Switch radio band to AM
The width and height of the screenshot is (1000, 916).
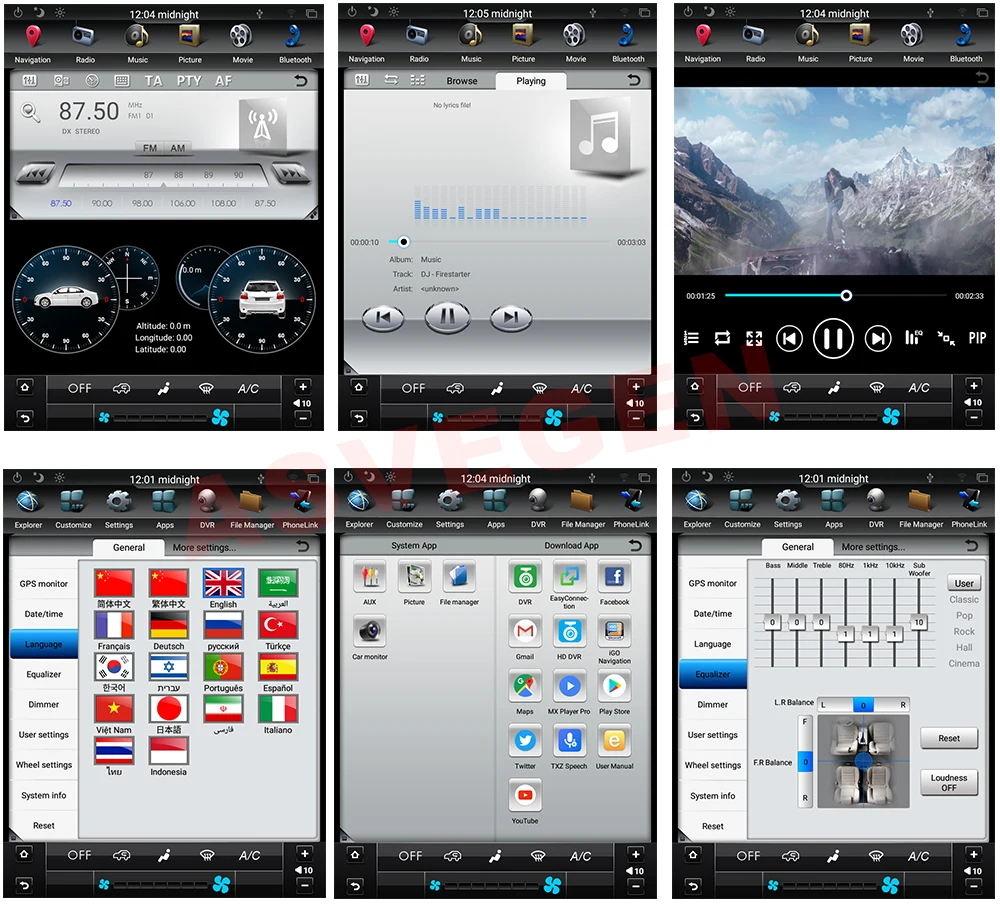pos(178,148)
